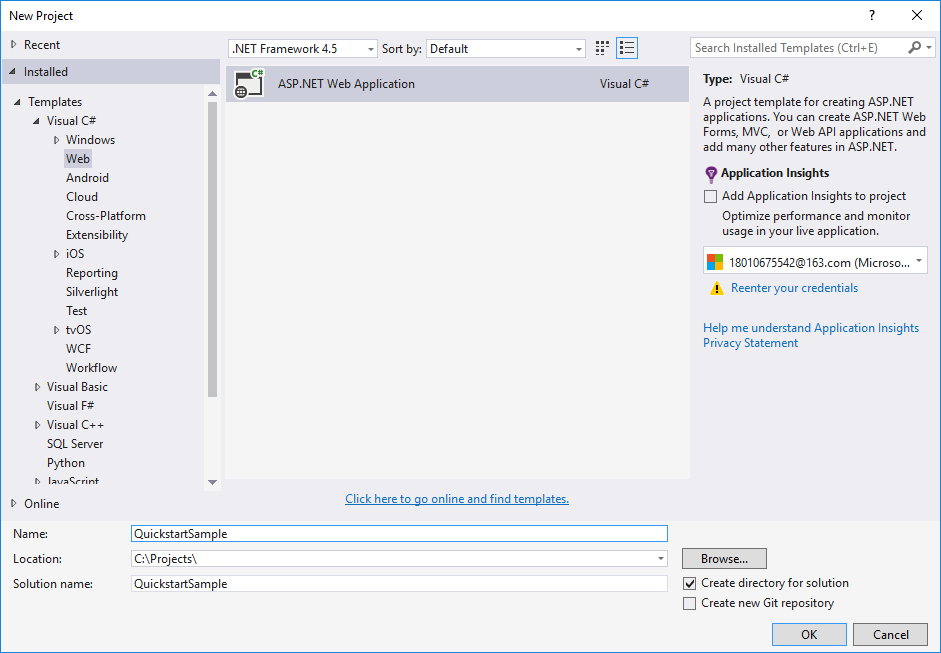Click the help question mark icon
This screenshot has height=653, width=941.
pyautogui.click(x=872, y=15)
